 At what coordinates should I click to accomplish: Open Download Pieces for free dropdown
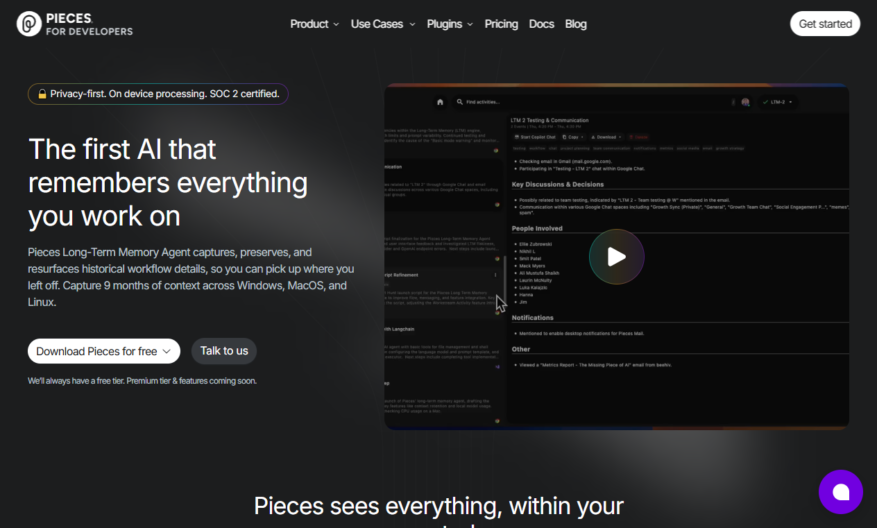104,351
